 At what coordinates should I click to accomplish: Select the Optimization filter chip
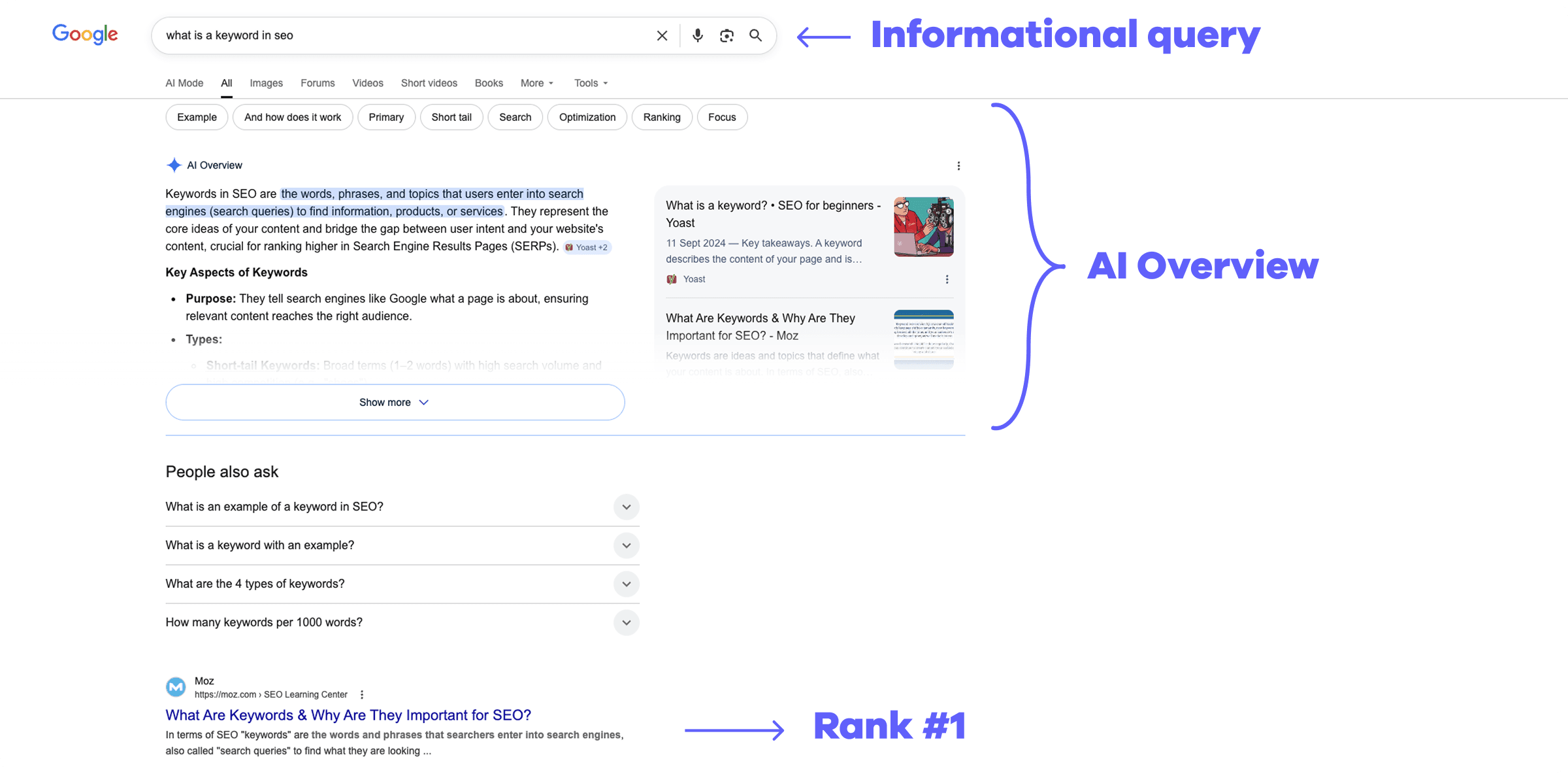coord(587,117)
